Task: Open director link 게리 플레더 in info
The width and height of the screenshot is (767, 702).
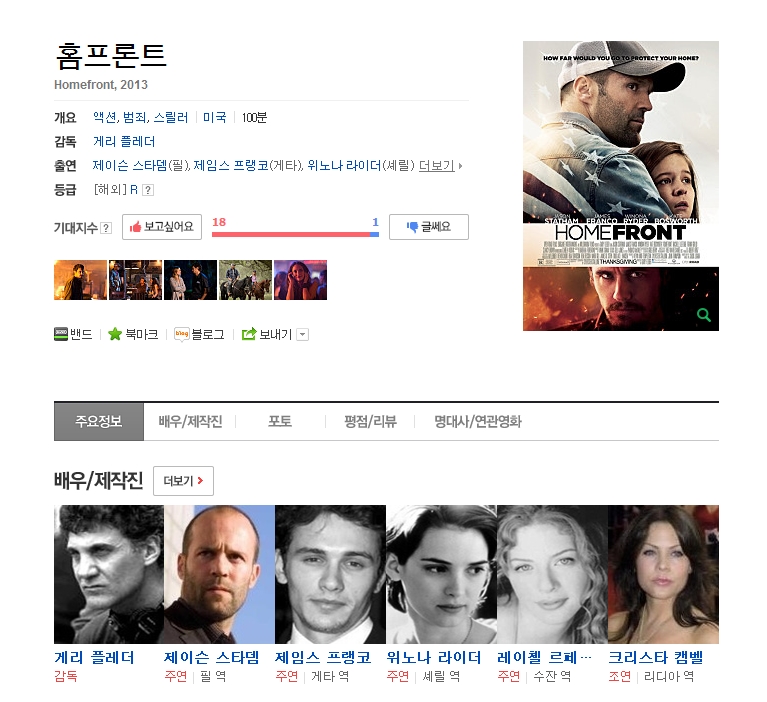Action: [x=124, y=142]
